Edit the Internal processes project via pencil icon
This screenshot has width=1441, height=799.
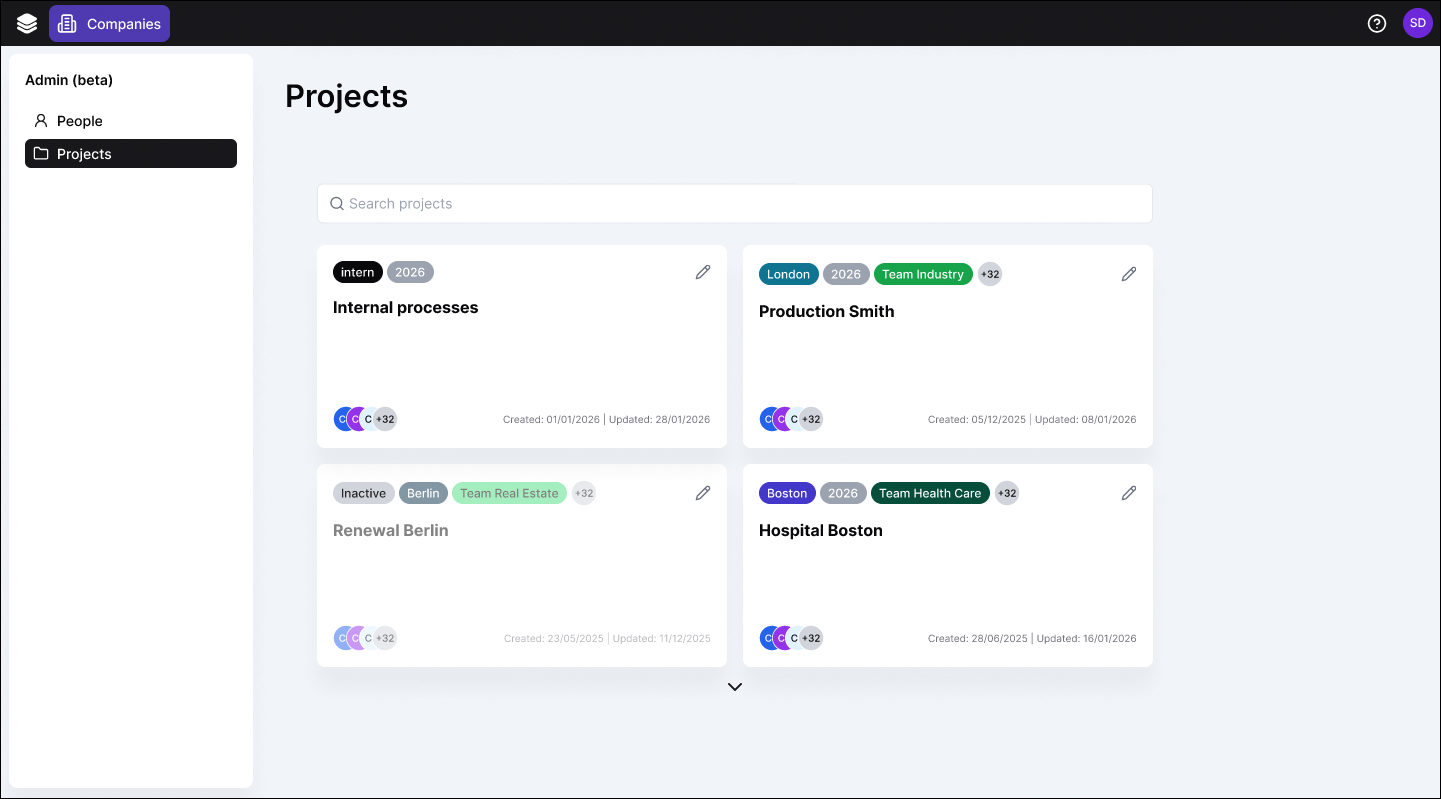pyautogui.click(x=703, y=272)
